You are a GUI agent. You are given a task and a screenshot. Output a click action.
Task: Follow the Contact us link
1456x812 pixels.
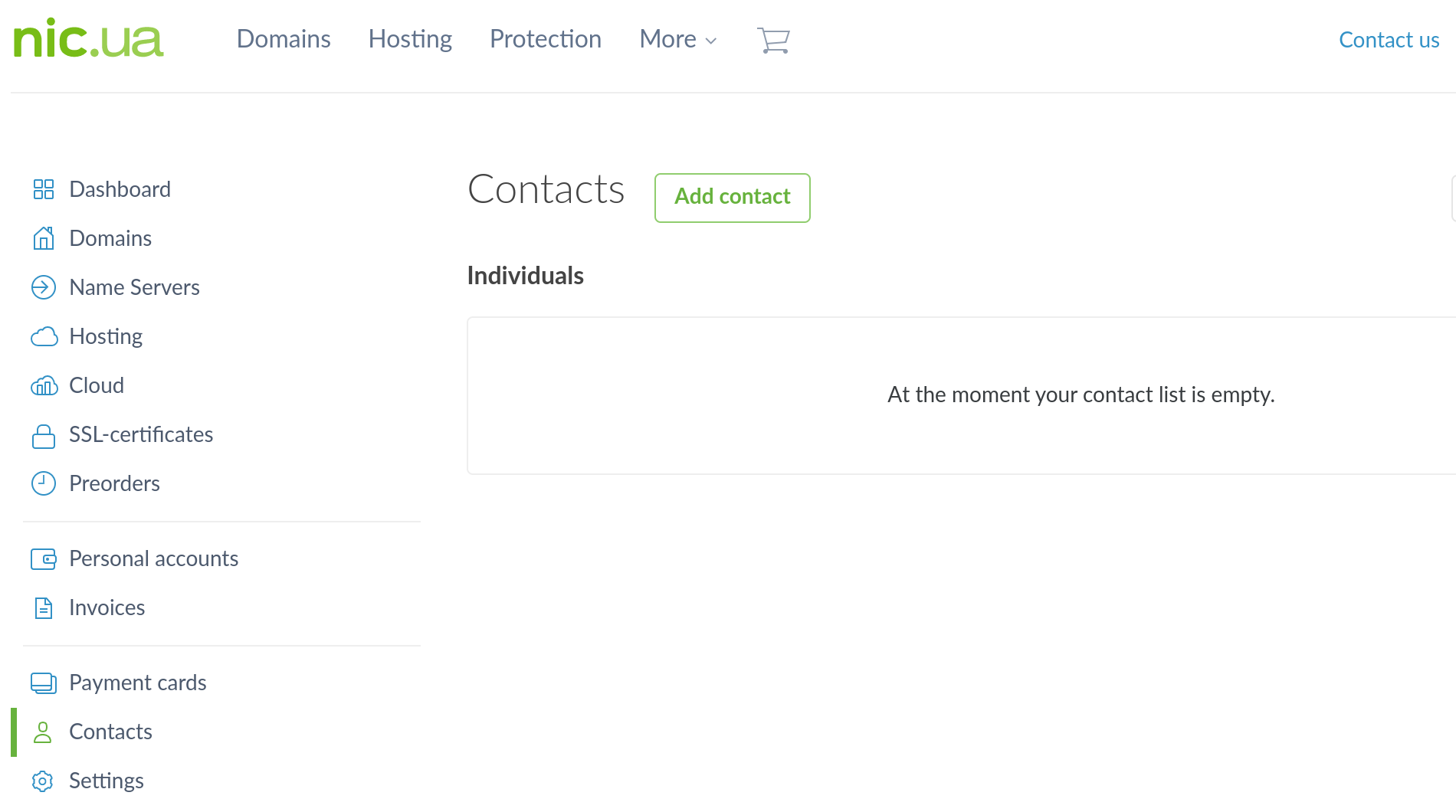(1389, 40)
